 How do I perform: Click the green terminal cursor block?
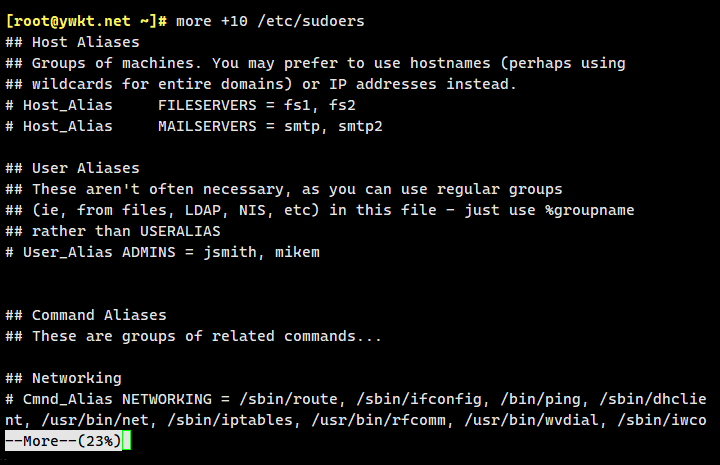(x=127, y=441)
